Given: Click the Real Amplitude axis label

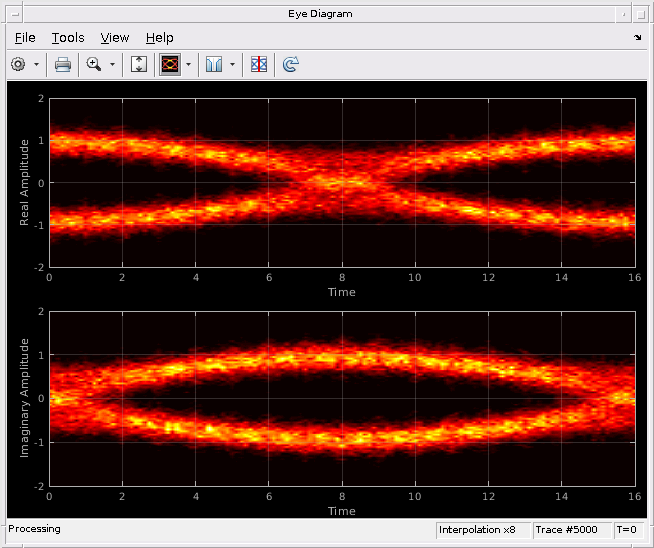Looking at the screenshot, I should [24, 183].
